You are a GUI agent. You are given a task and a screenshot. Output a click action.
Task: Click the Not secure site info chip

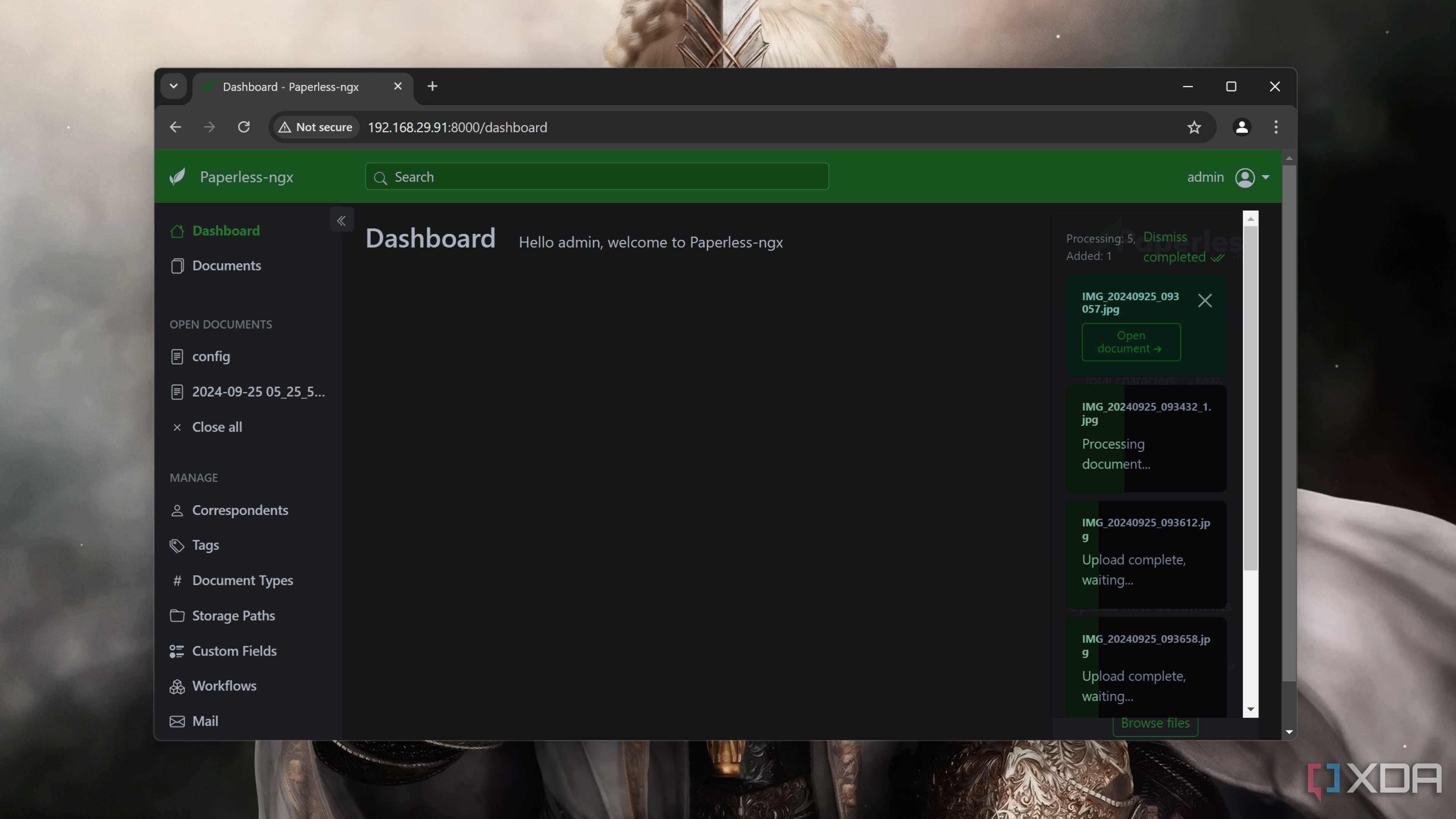315,127
